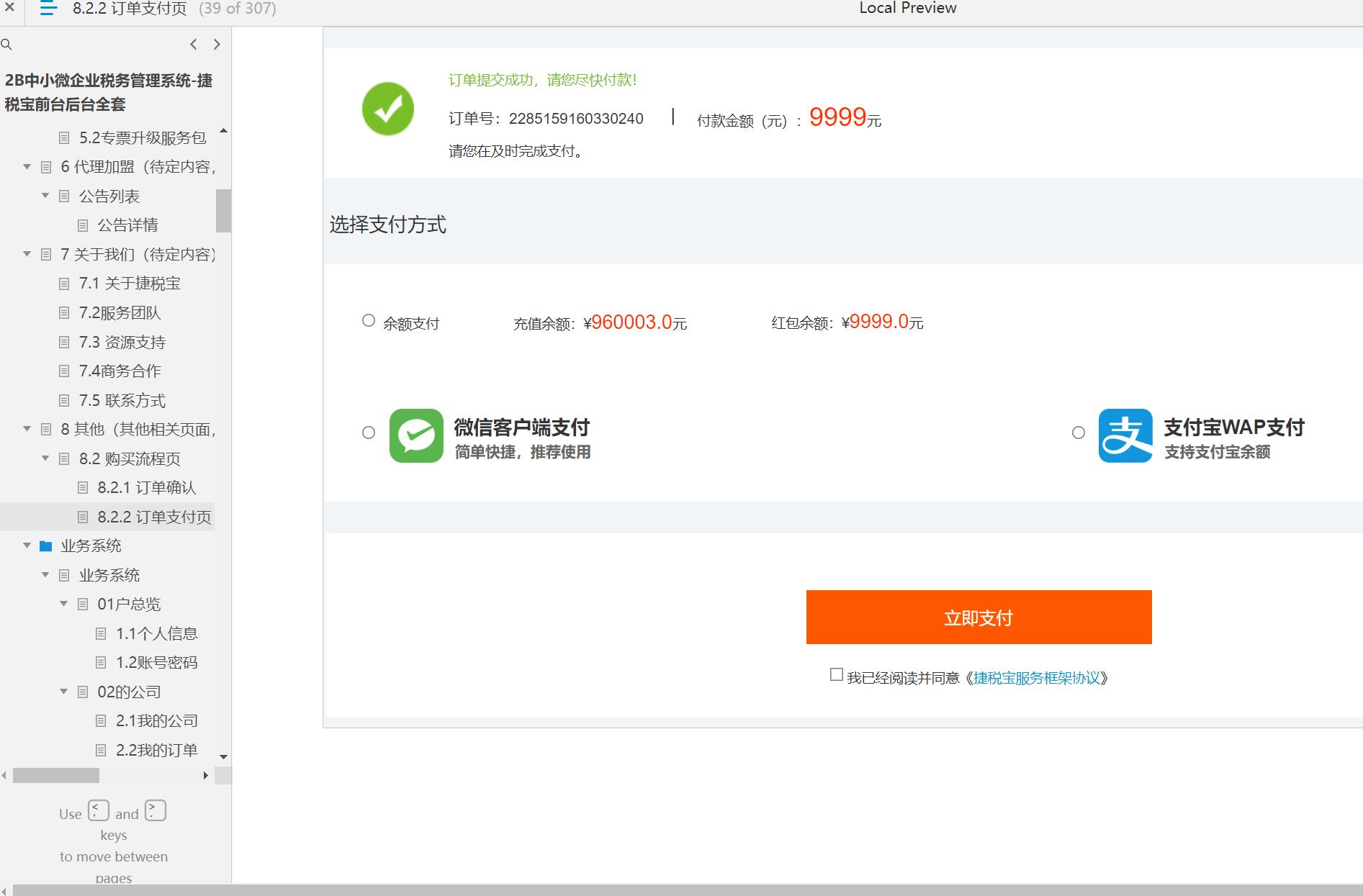Click page icon beside 2.2我的订单
The height and width of the screenshot is (896, 1363).
[102, 751]
